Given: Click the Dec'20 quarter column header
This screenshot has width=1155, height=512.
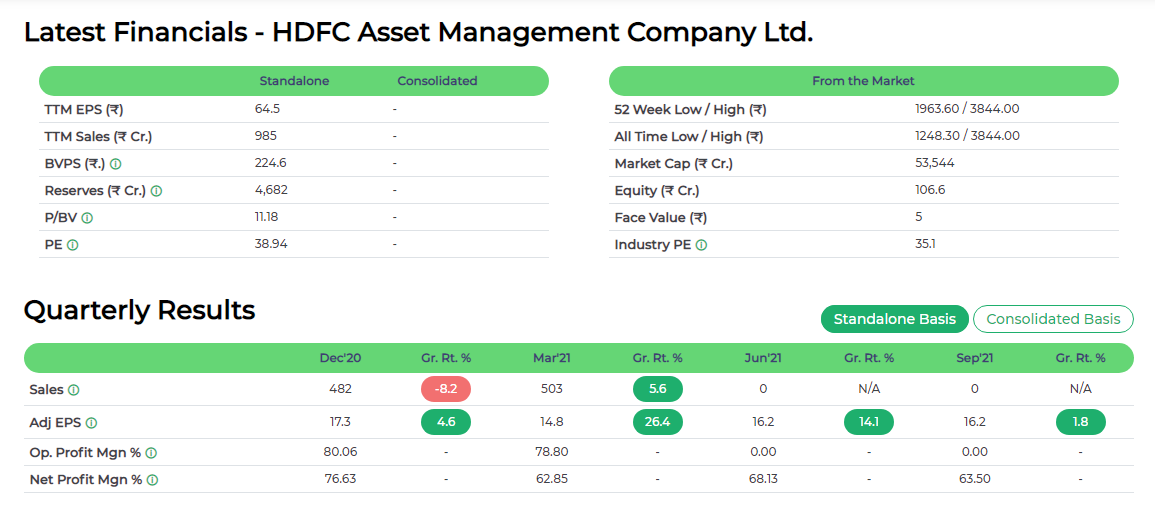Looking at the screenshot, I should pos(340,358).
